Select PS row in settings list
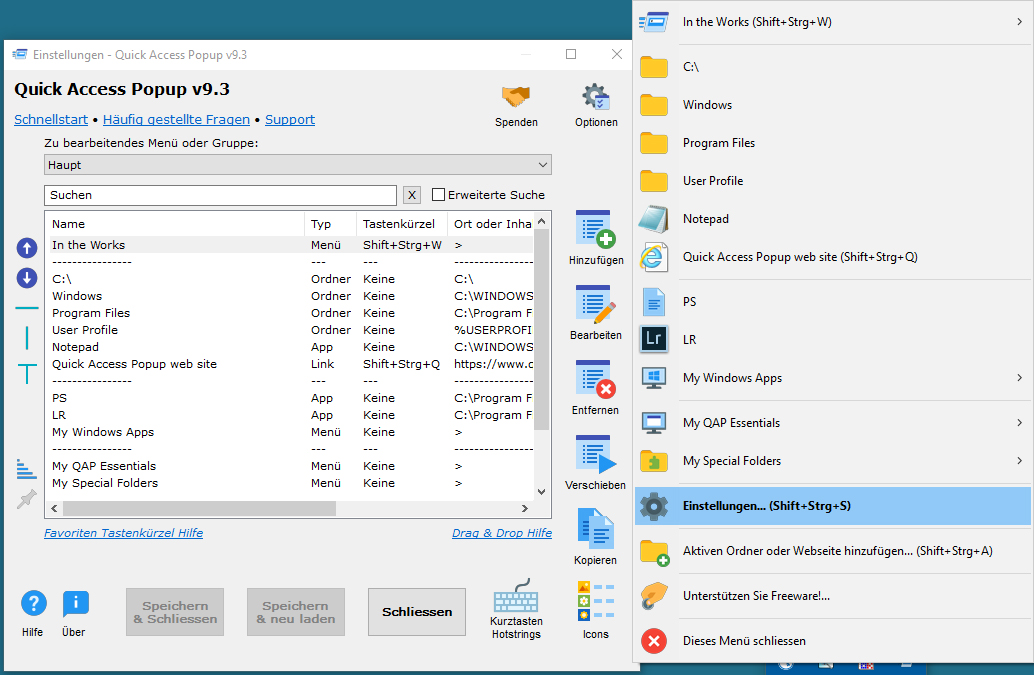 click(291, 398)
